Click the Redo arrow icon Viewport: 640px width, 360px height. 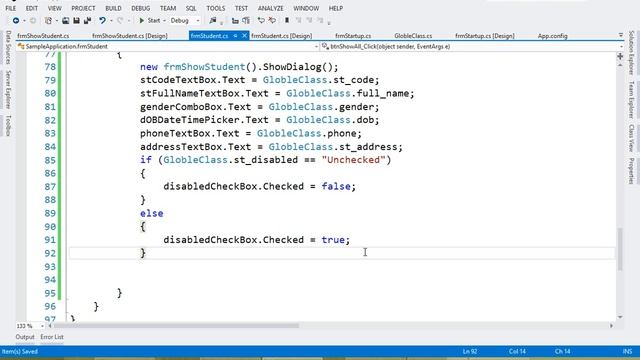(120, 20)
